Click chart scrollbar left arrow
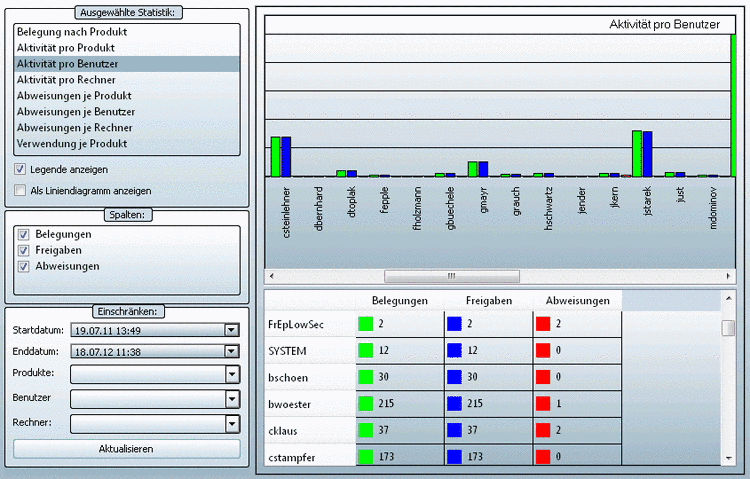This screenshot has height=479, width=750. pyautogui.click(x=272, y=276)
